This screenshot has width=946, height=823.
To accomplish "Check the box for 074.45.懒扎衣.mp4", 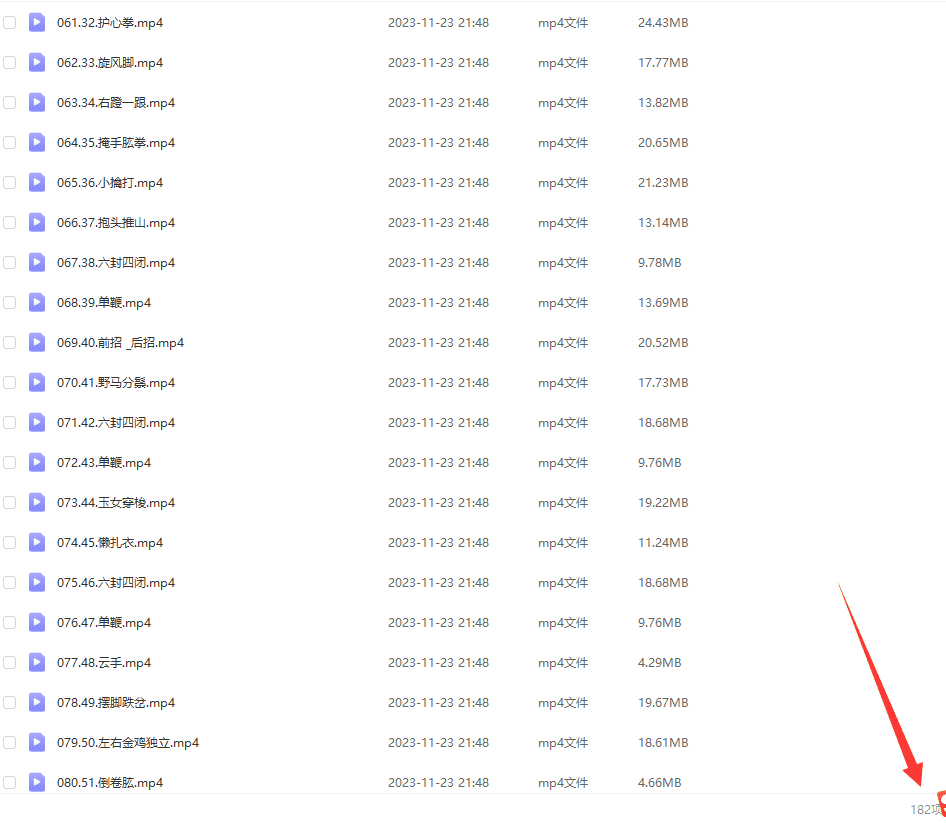I will pos(10,542).
